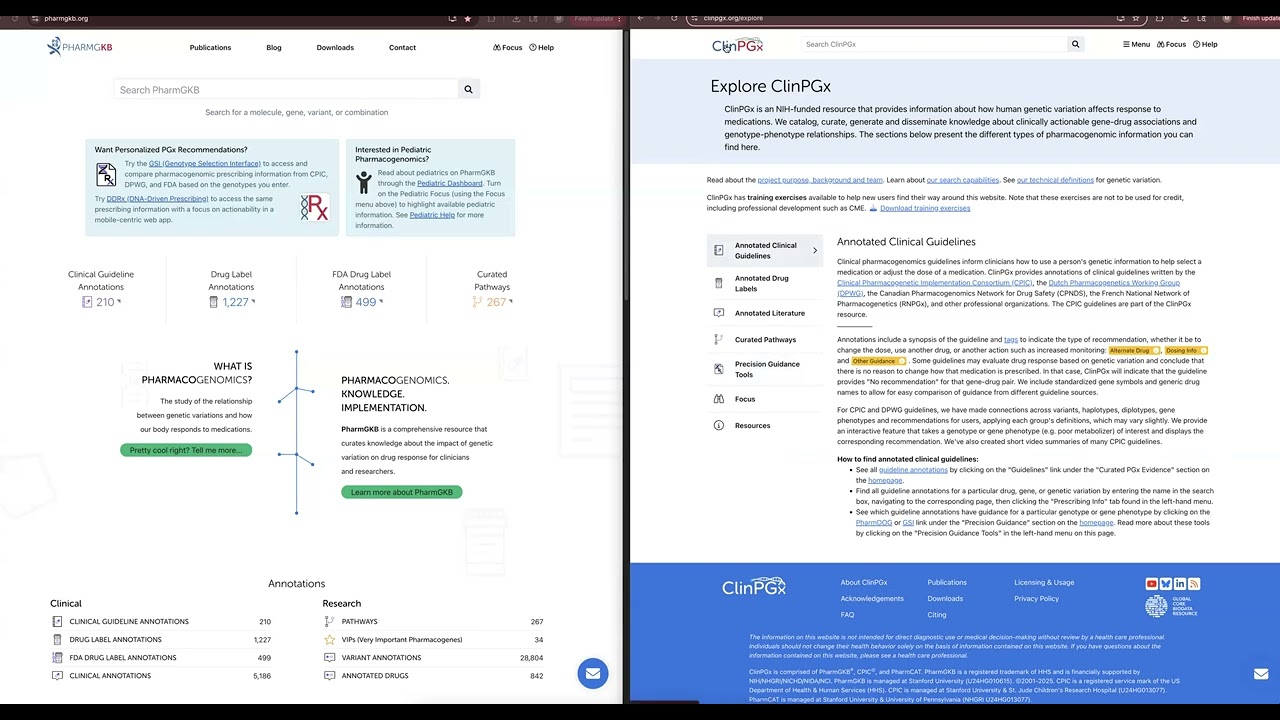Select Precision Guidance Tools in ClinPGx sidebar
This screenshot has height=720, width=1280.
click(x=767, y=369)
